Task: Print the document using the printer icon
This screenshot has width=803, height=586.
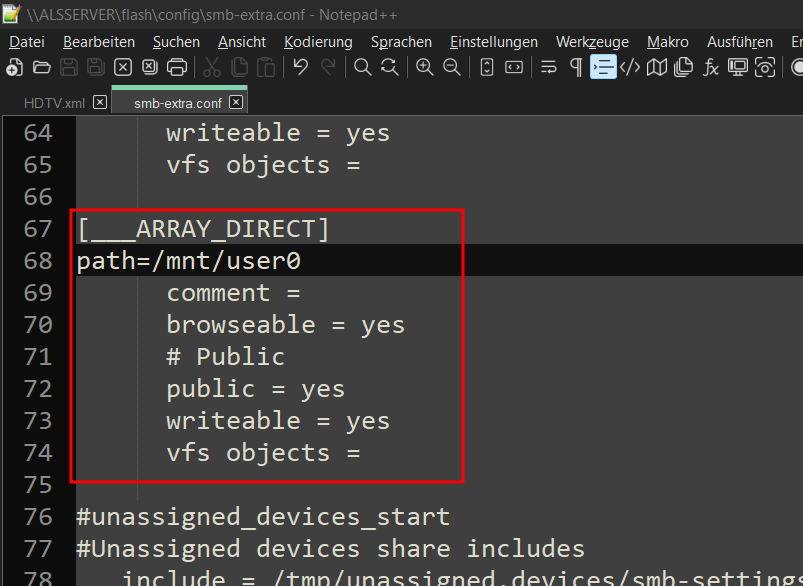Action: [177, 67]
